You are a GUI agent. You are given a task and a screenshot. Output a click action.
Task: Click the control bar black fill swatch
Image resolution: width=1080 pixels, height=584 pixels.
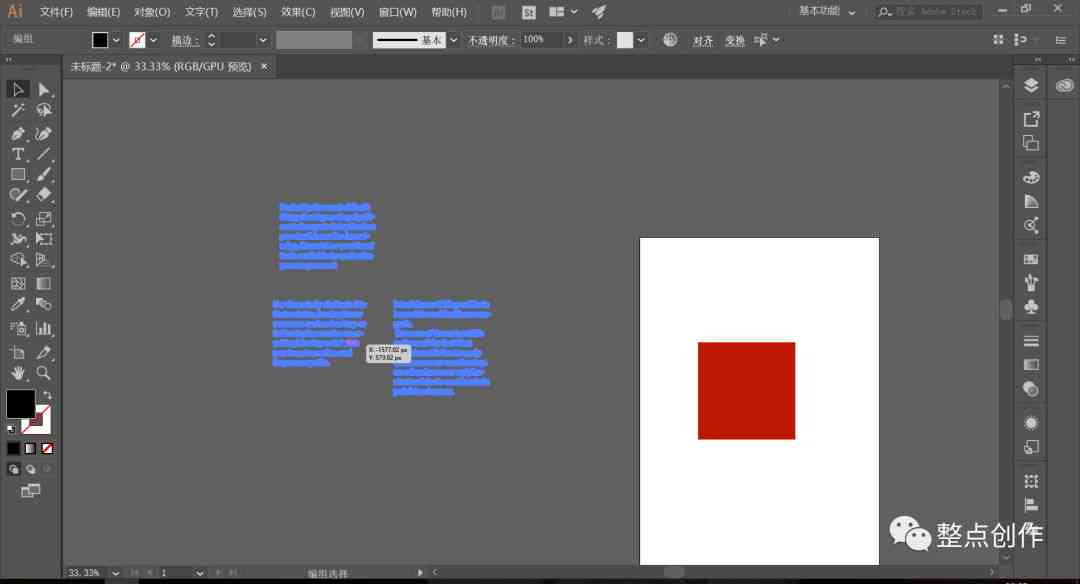[x=100, y=40]
